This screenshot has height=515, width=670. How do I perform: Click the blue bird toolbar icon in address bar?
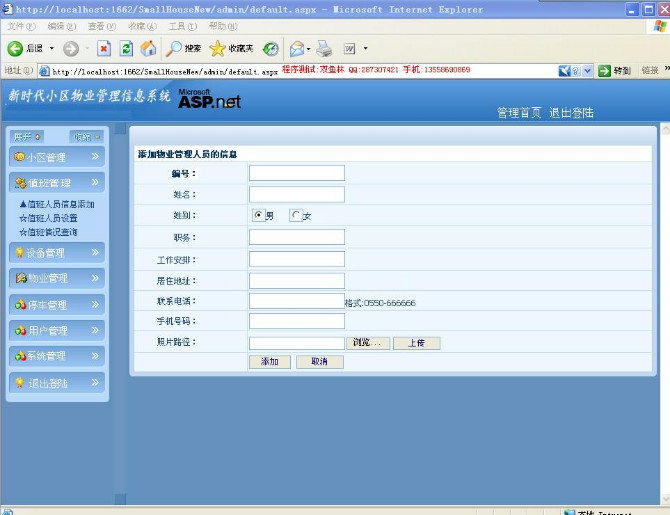click(564, 71)
